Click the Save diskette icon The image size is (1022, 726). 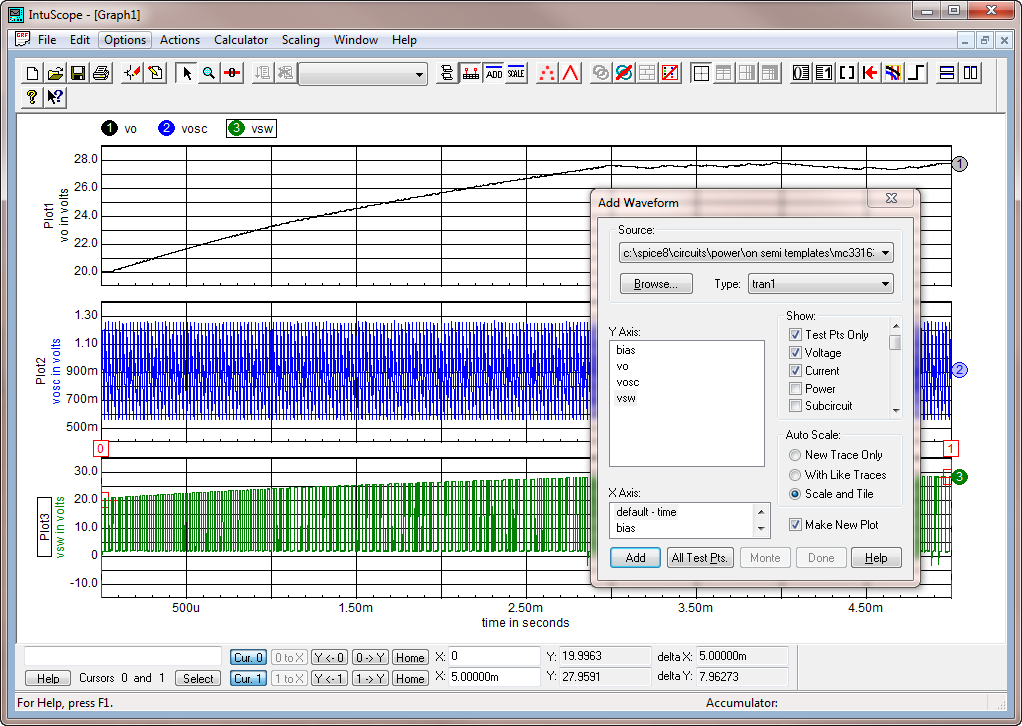[78, 73]
